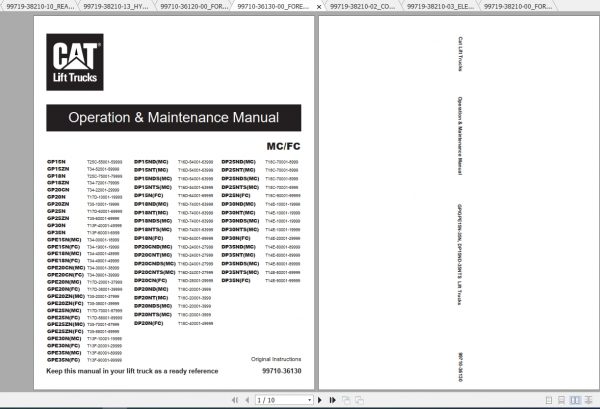Go to the first page
Image resolution: width=600 pixels, height=409 pixels.
click(x=235, y=400)
